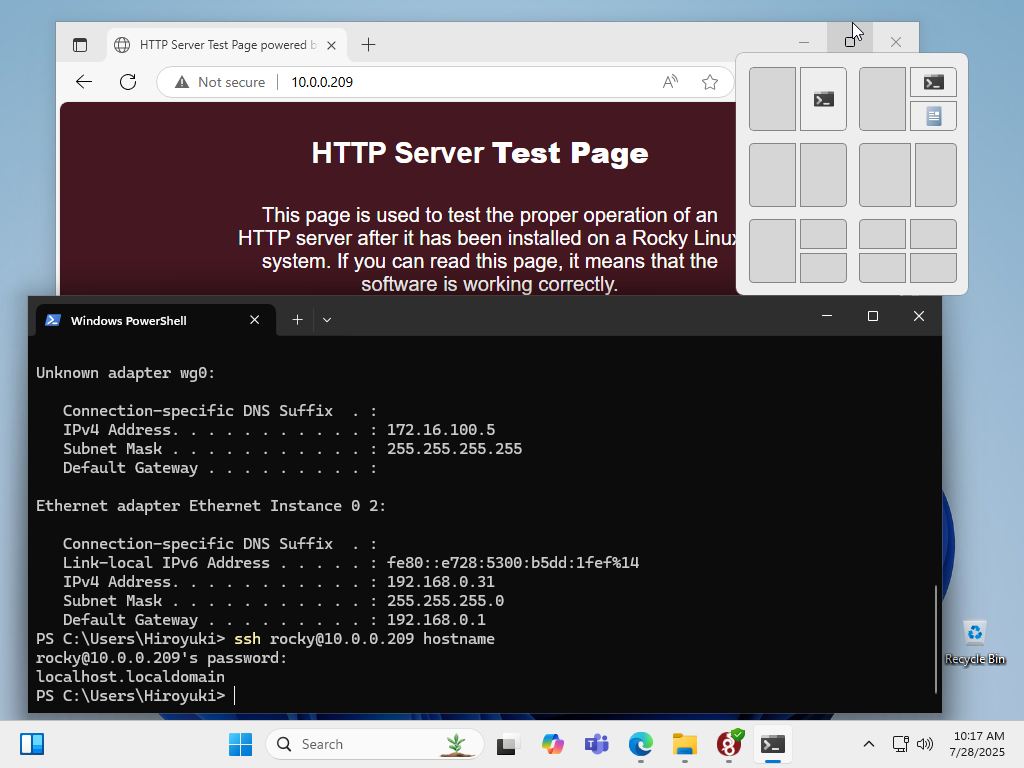Image resolution: width=1024 pixels, height=768 pixels.
Task: Open the Widgets panel on the taskbar
Action: pos(31,744)
